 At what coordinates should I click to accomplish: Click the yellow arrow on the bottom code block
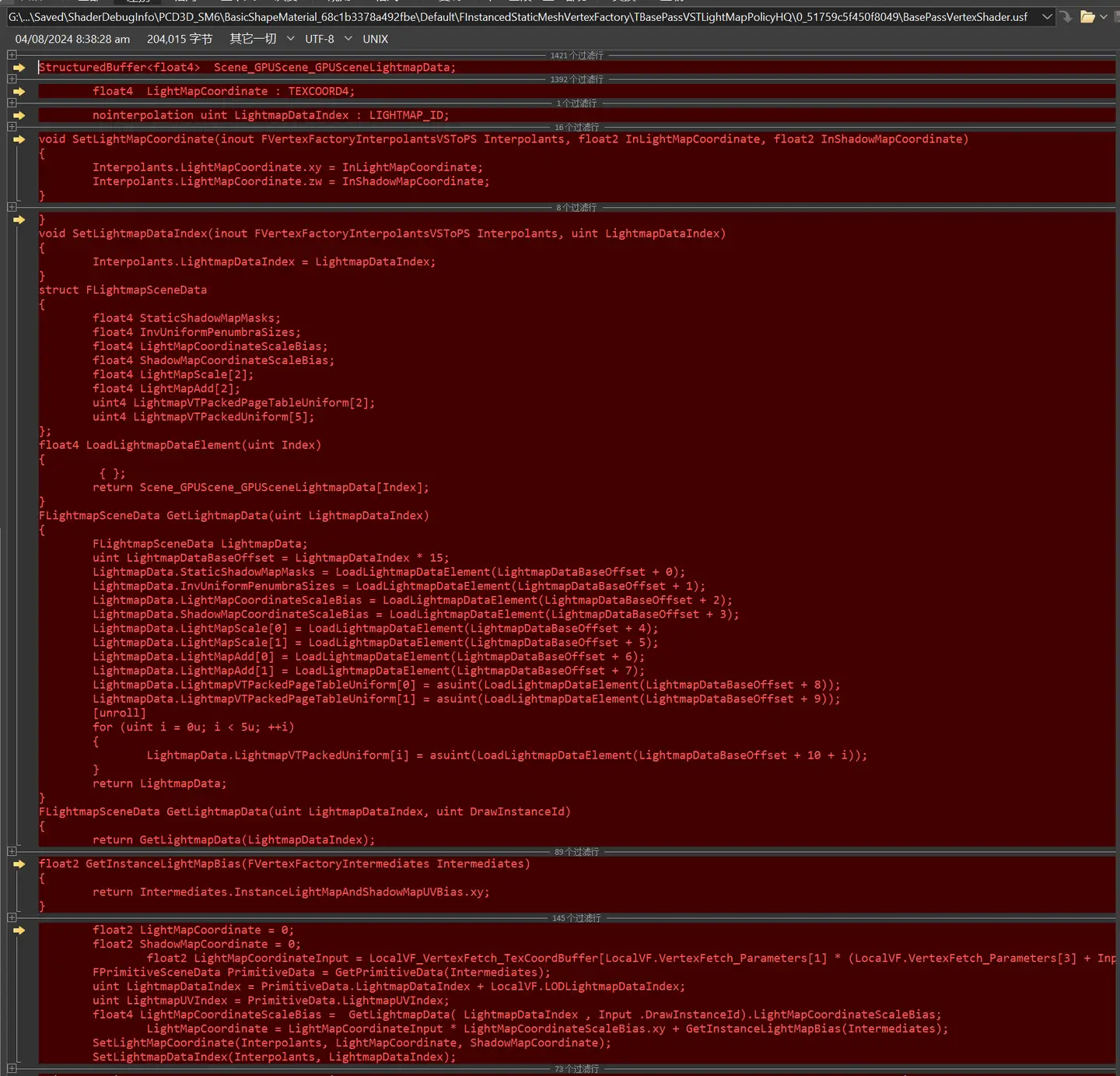point(19,930)
